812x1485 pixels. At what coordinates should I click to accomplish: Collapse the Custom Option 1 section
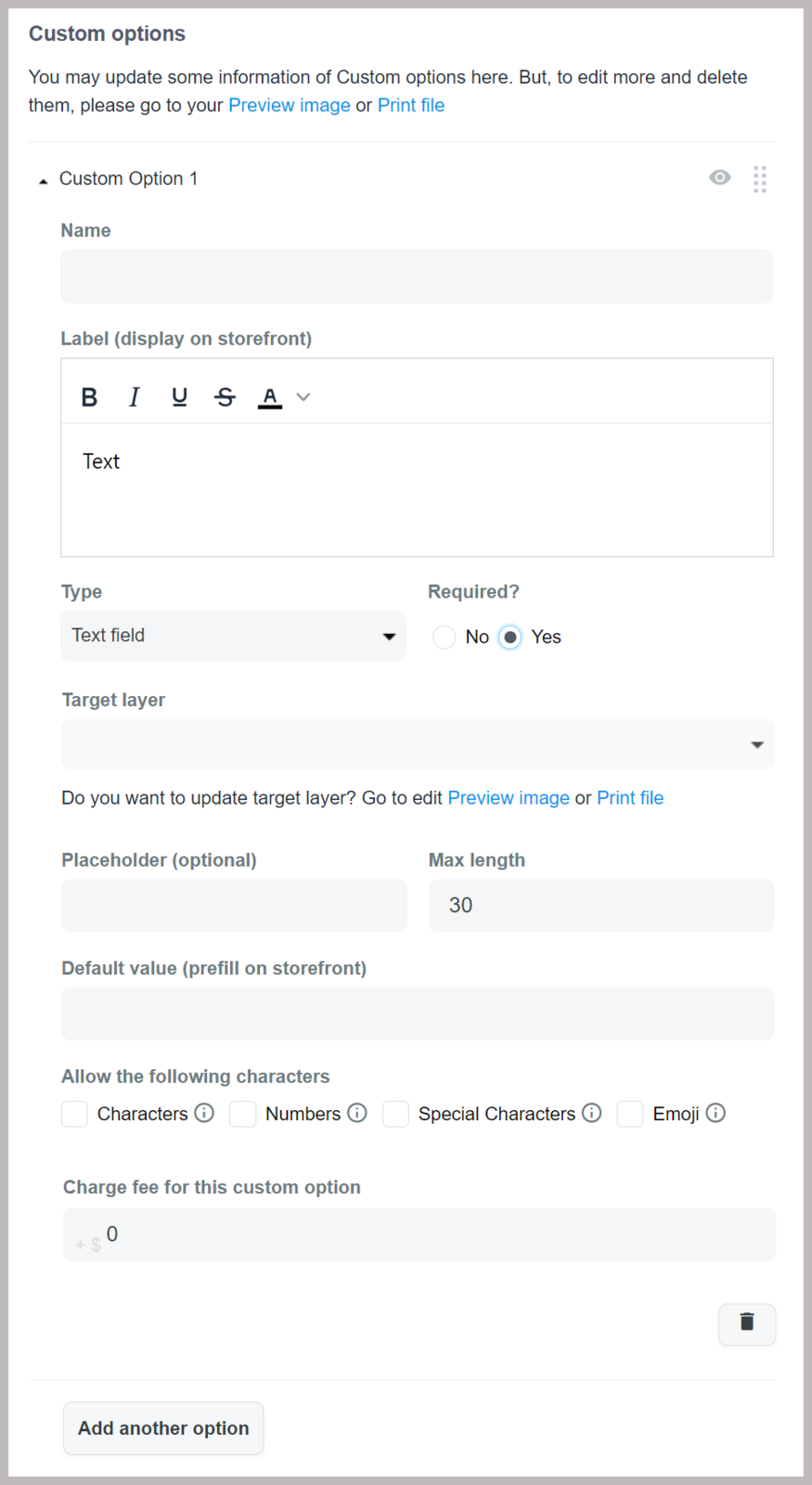click(43, 181)
